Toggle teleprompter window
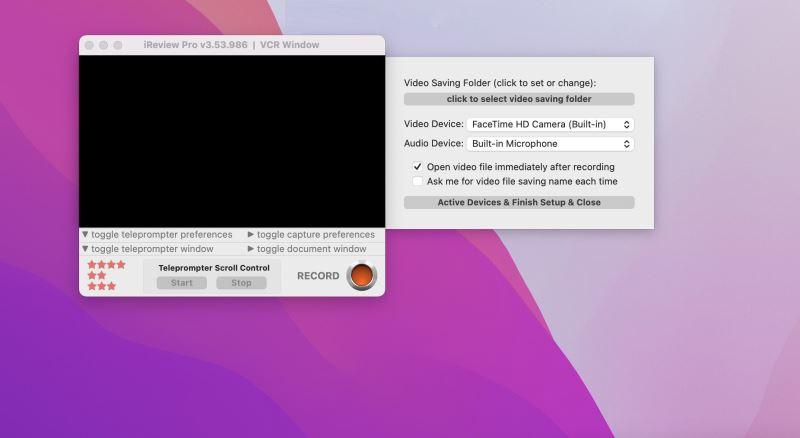This screenshot has height=438, width=800. coord(147,249)
